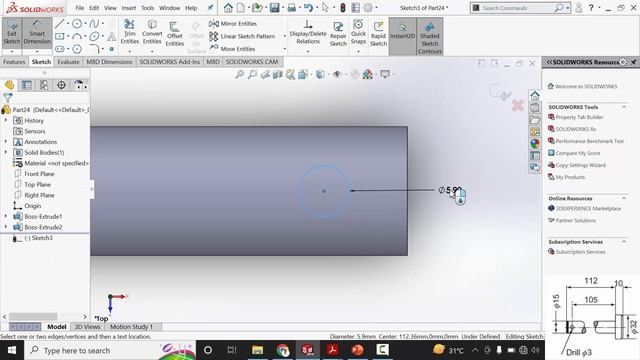Open the DimXpertManager tab icon
The image size is (640, 360).
[x=61, y=85]
